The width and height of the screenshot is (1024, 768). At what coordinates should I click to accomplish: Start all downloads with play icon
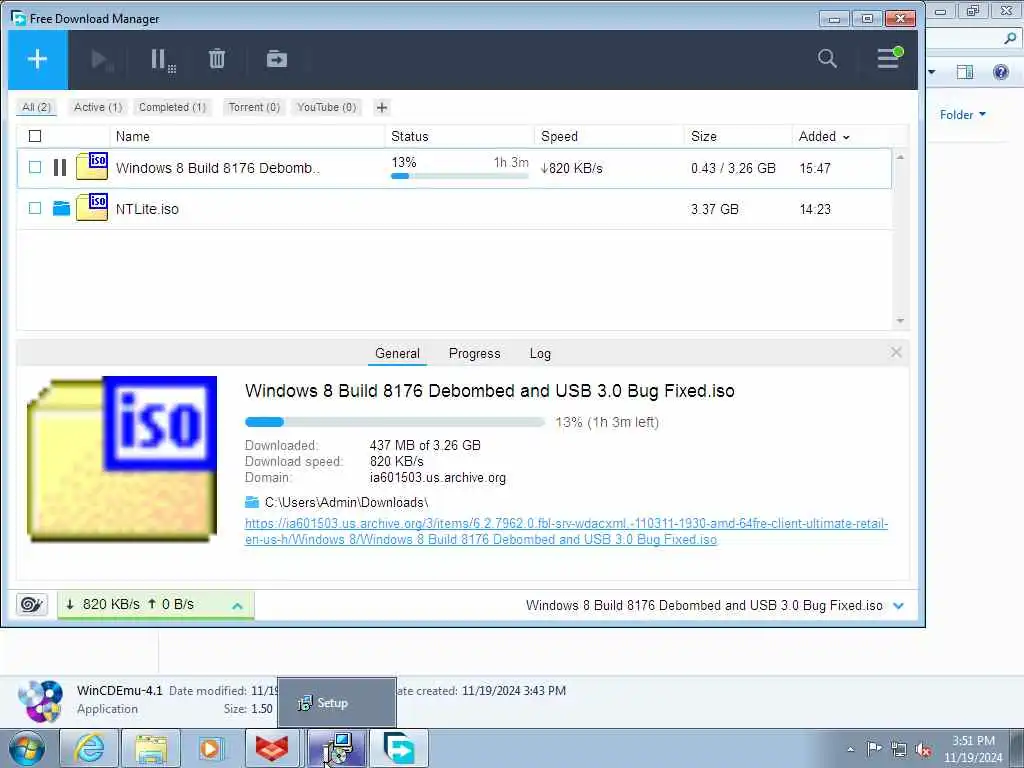(101, 60)
